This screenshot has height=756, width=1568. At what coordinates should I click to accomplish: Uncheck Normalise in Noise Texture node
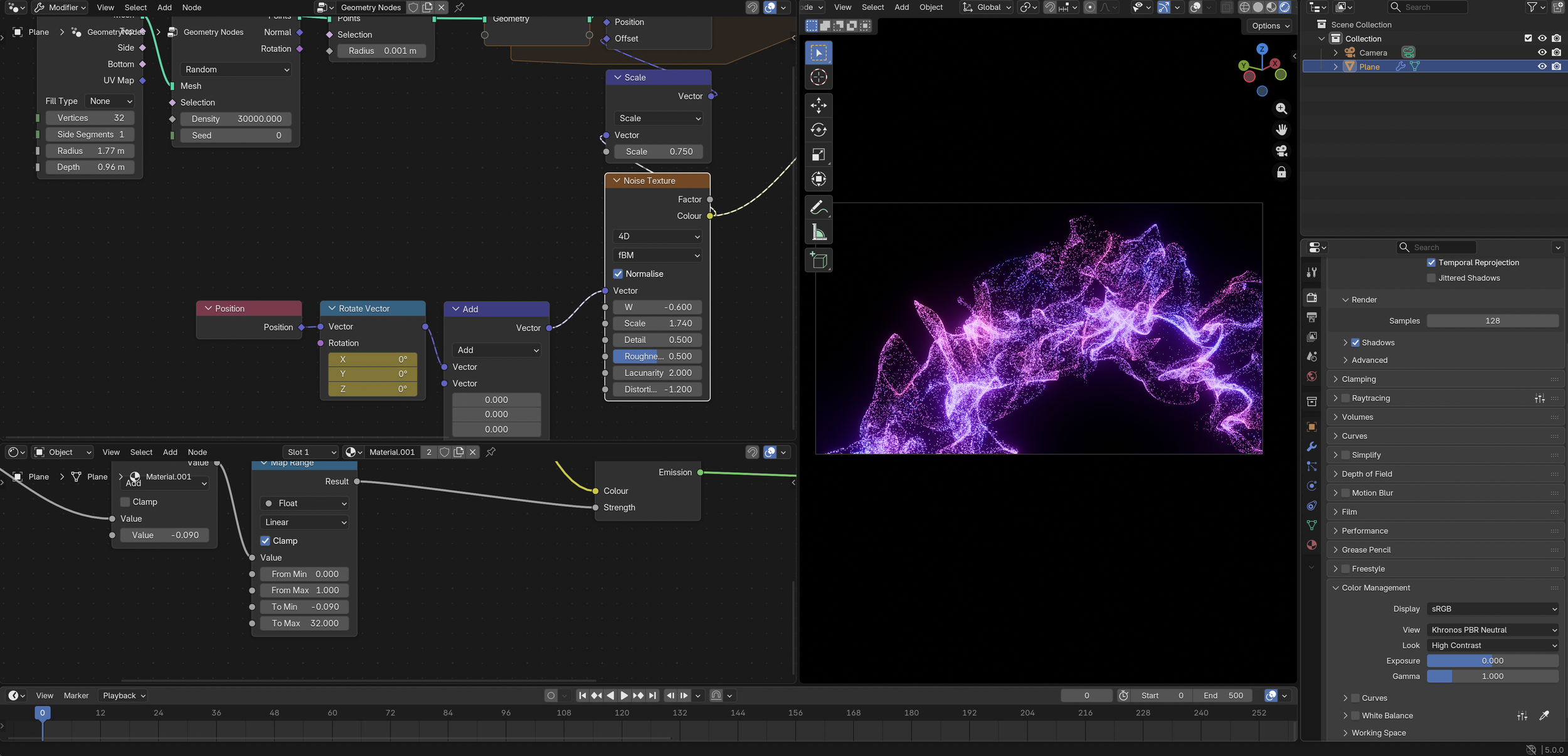pyautogui.click(x=618, y=274)
